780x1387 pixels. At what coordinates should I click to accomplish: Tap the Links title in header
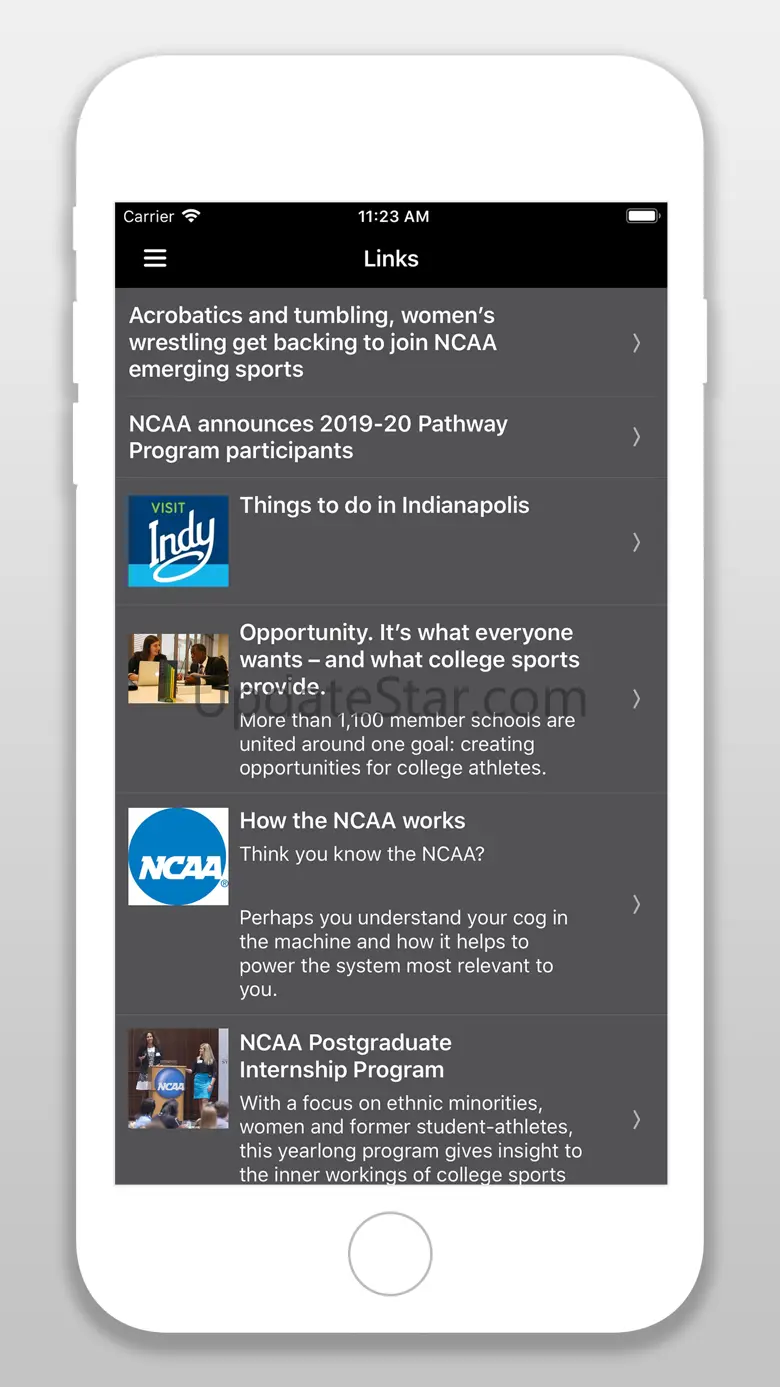pyautogui.click(x=391, y=259)
